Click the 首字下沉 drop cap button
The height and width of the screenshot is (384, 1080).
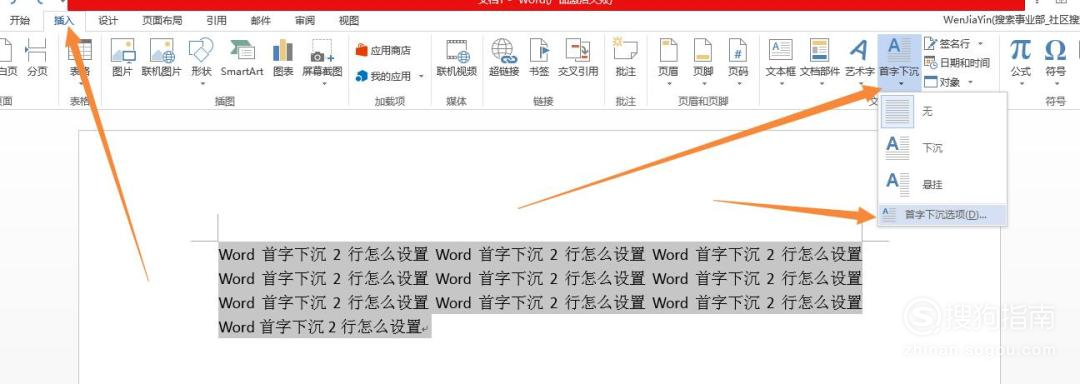899,62
